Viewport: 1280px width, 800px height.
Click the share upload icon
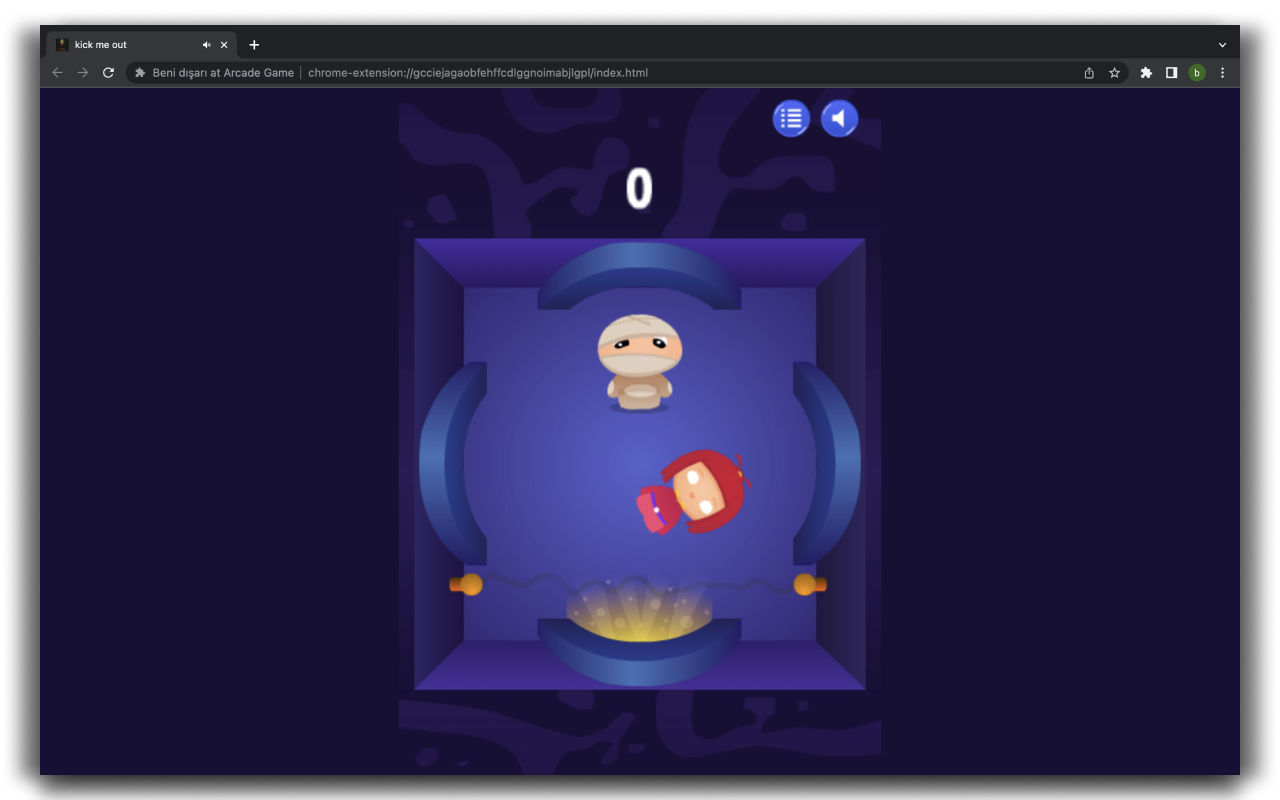(x=1088, y=72)
